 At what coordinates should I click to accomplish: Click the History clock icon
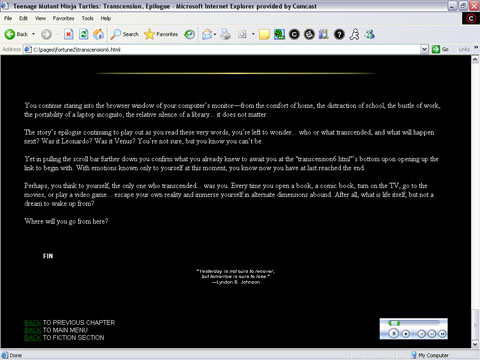tap(190, 34)
